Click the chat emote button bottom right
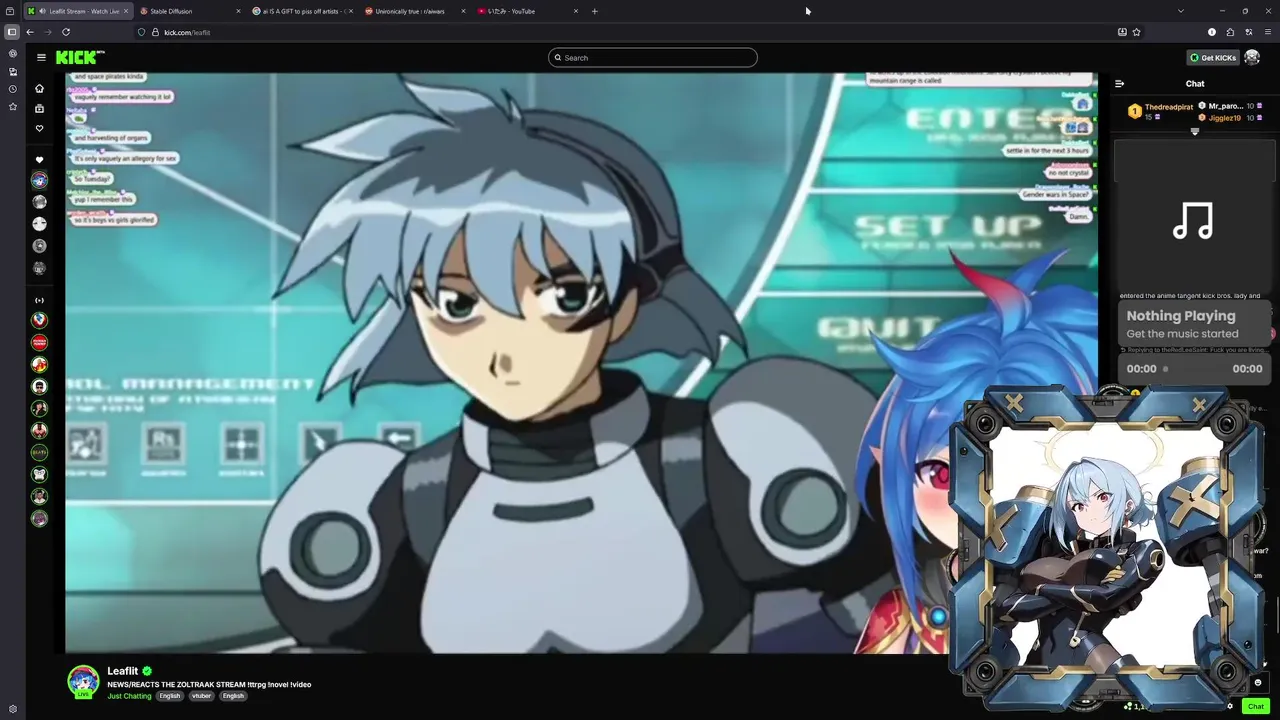Viewport: 1280px width, 720px height. point(1258,683)
